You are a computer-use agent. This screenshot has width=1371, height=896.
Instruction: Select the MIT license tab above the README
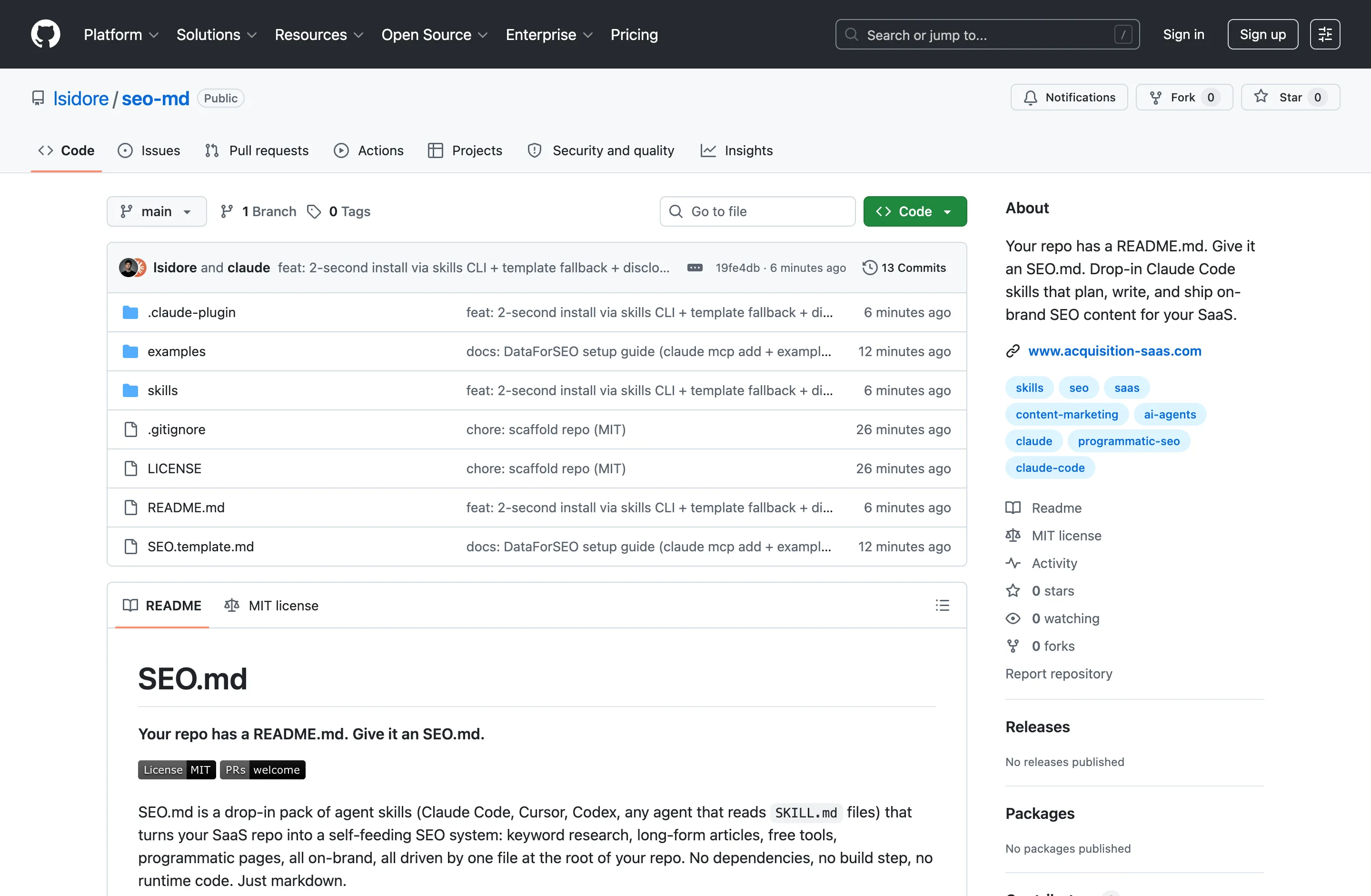tap(271, 606)
